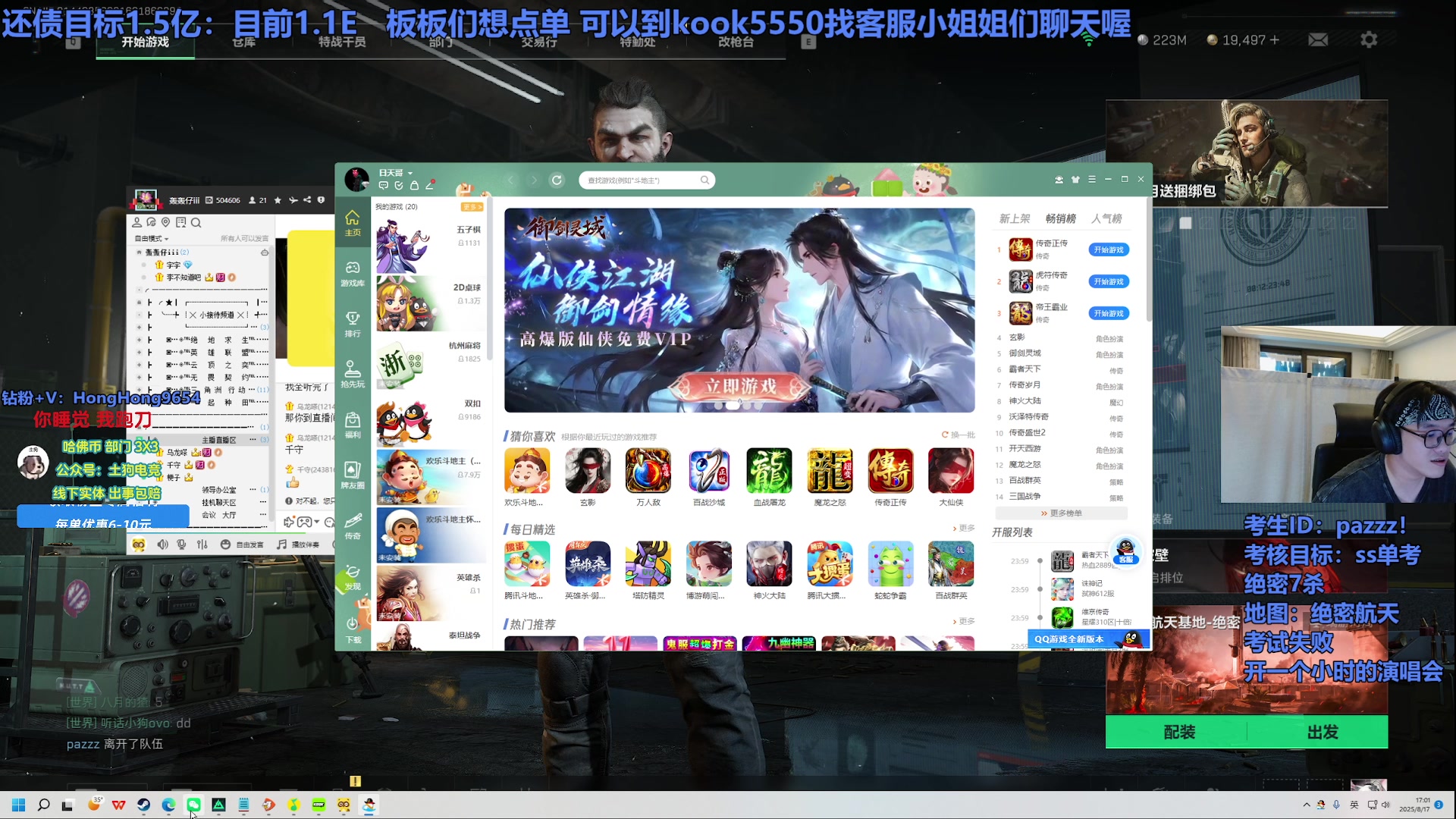Click the search magnifier in game search box
The height and width of the screenshot is (819, 1456).
704,180
